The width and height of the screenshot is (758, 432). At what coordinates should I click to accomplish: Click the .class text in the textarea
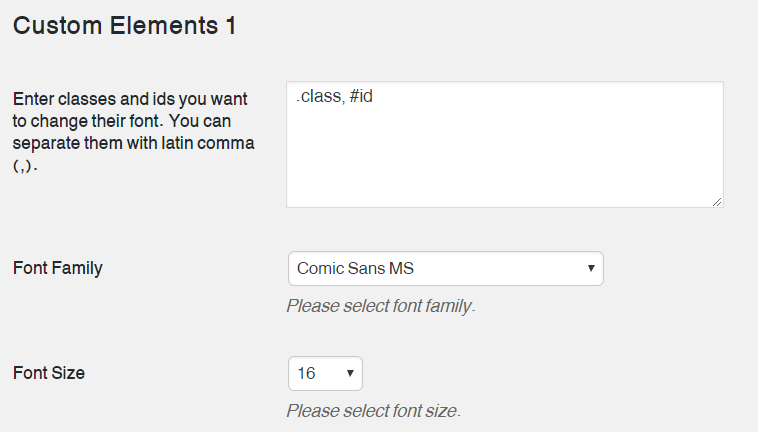[319, 98]
